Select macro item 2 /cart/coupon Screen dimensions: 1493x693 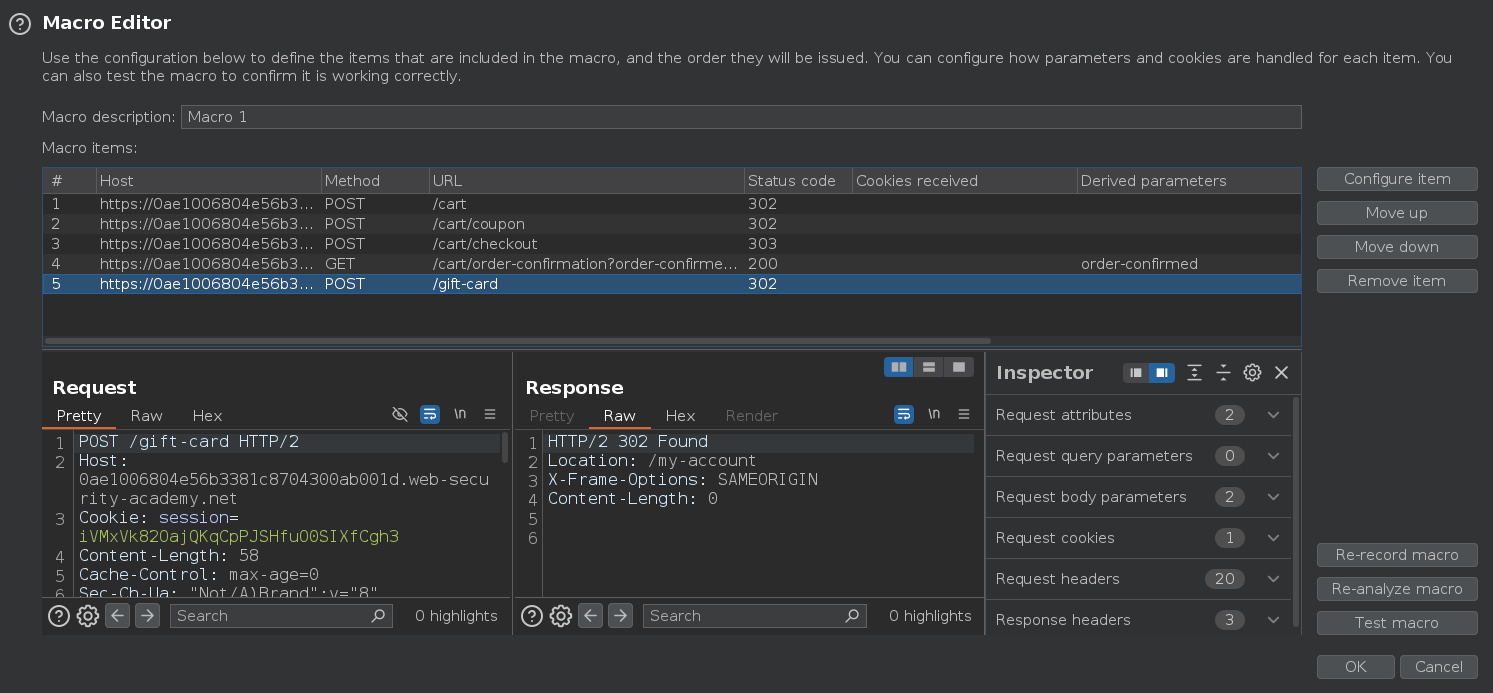(671, 224)
